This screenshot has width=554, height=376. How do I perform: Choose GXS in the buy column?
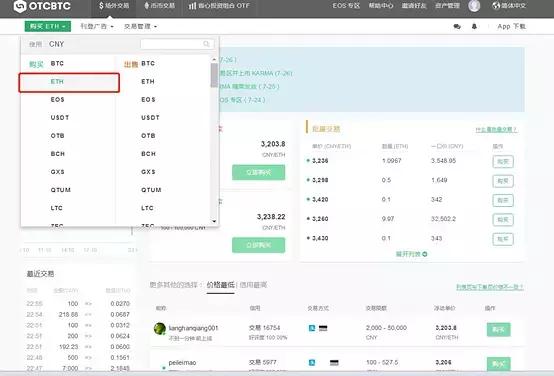coord(57,172)
